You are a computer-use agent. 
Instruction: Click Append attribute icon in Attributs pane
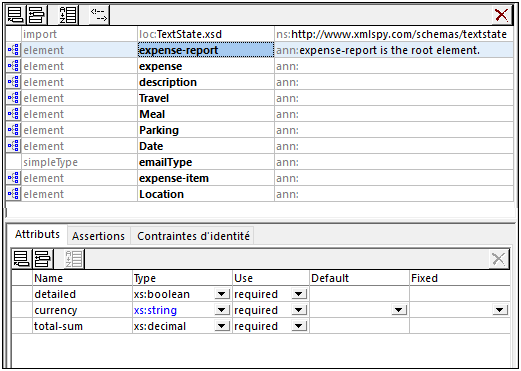click(21, 259)
